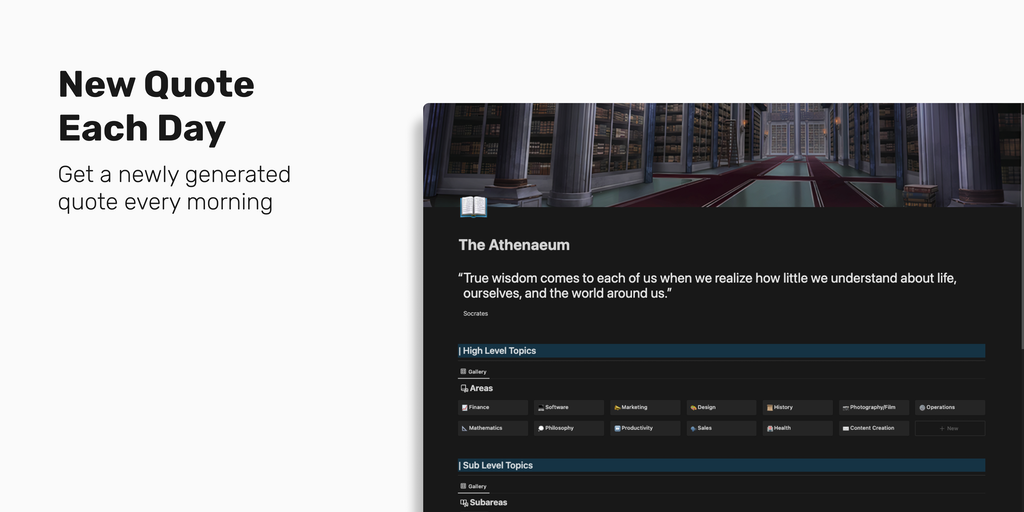Click the open book page icon
Screen dimensions: 1024x512
pos(473,207)
